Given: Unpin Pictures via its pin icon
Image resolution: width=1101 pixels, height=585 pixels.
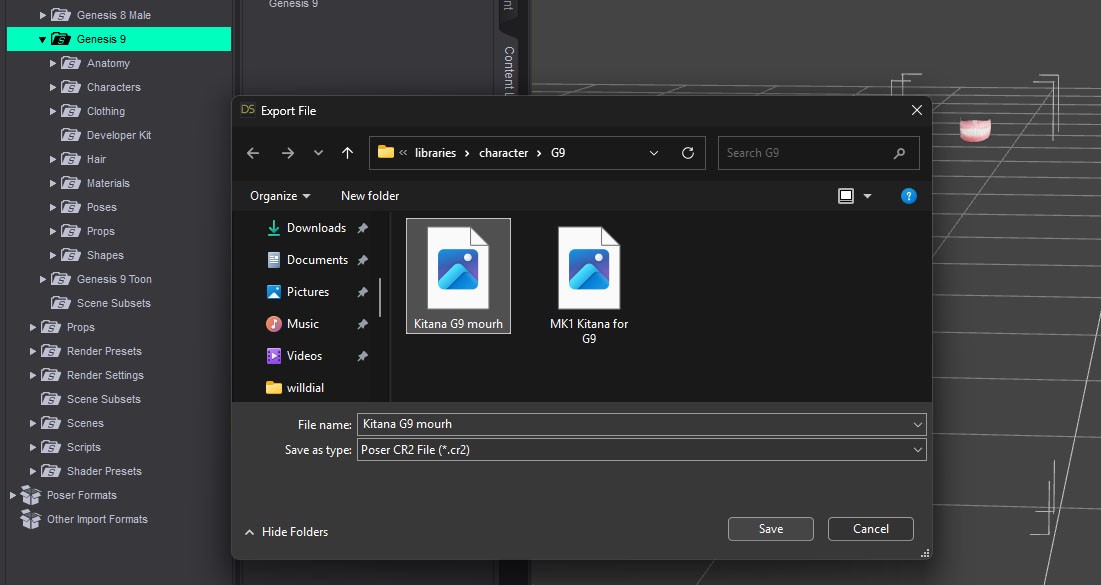Looking at the screenshot, I should click(x=362, y=292).
